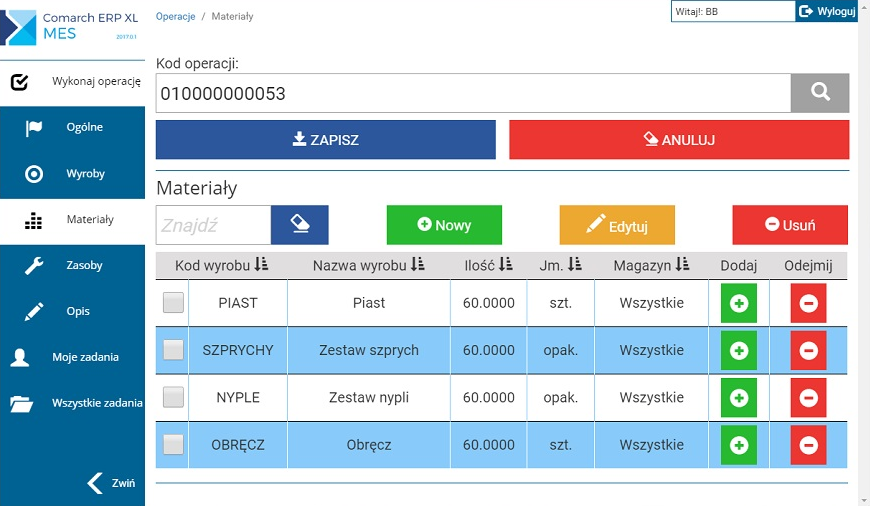Click the 'Zestaw nypli' cell
The height and width of the screenshot is (506, 870).
[x=369, y=397]
